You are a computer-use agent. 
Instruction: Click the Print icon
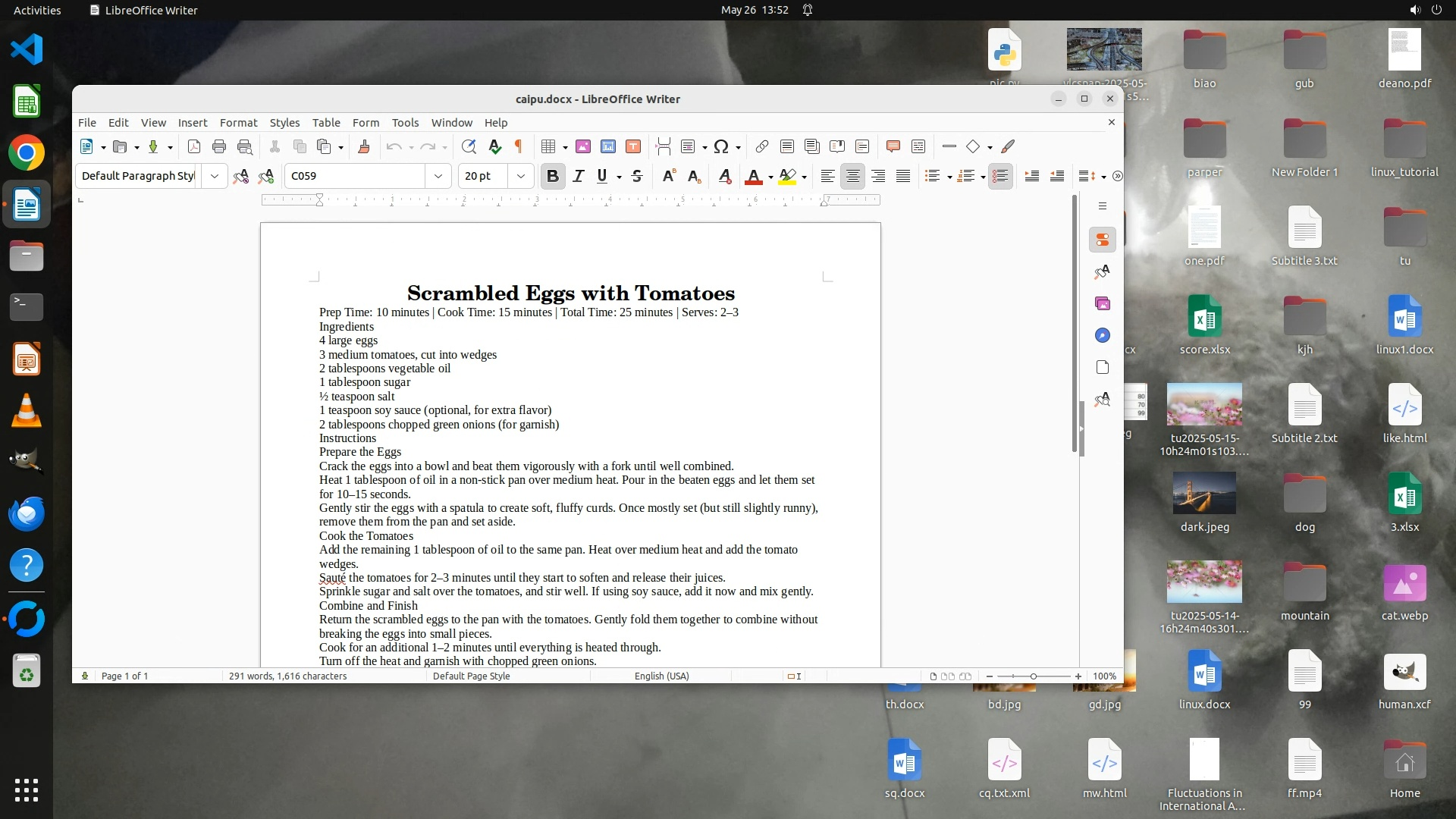[x=219, y=147]
